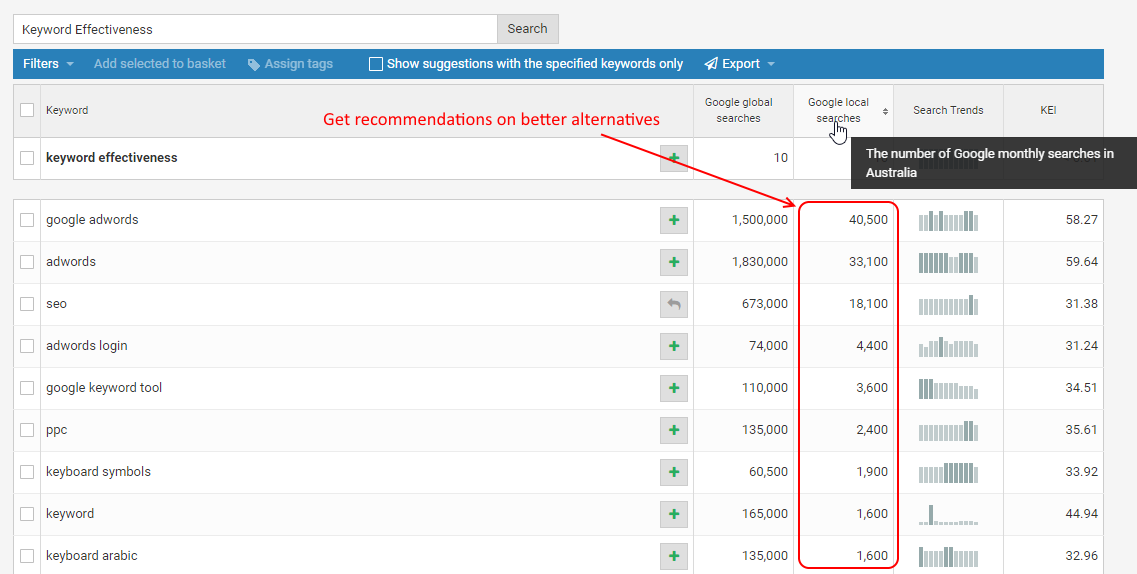Add 'keyword effectiveness' via plus icon
Screen dimensions: 1137x574
[x=673, y=158]
